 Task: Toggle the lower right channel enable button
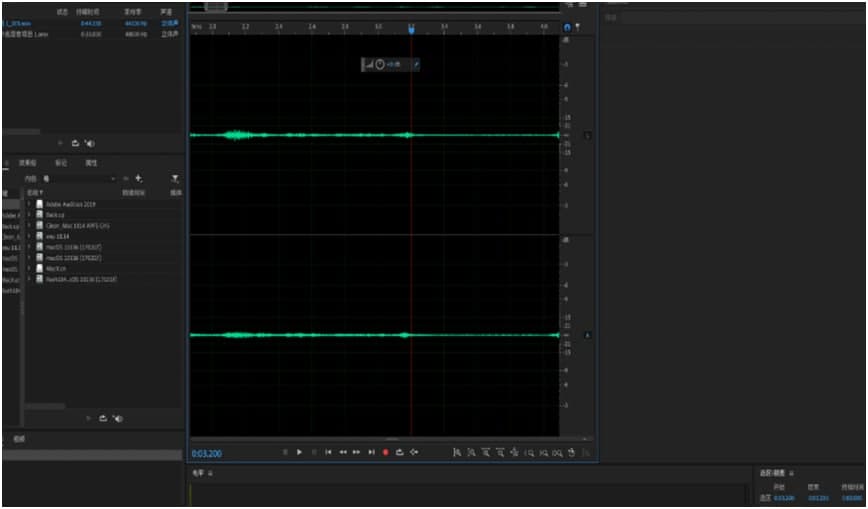(x=588, y=335)
